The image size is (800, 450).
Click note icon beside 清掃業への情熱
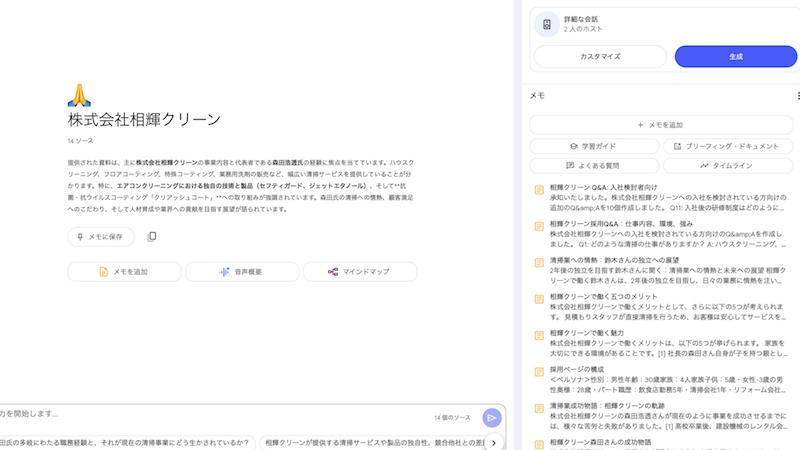pyautogui.click(x=539, y=263)
